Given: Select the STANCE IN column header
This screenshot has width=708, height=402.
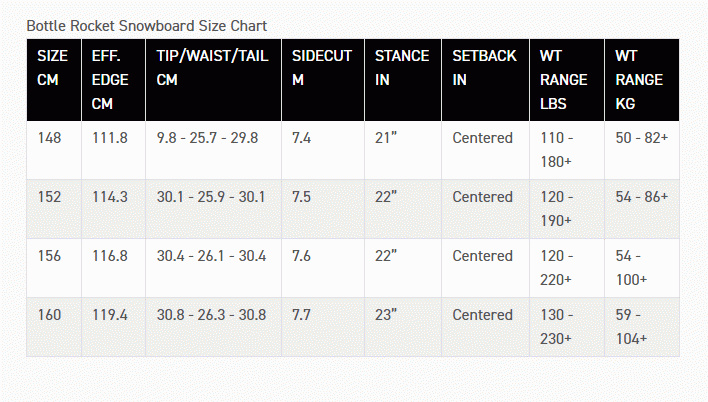Looking at the screenshot, I should (403, 80).
